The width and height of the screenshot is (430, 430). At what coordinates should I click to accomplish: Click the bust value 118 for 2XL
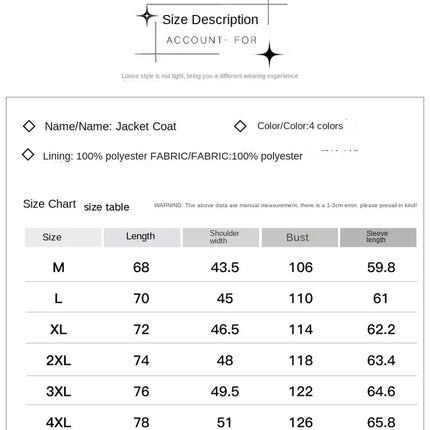[x=301, y=360]
